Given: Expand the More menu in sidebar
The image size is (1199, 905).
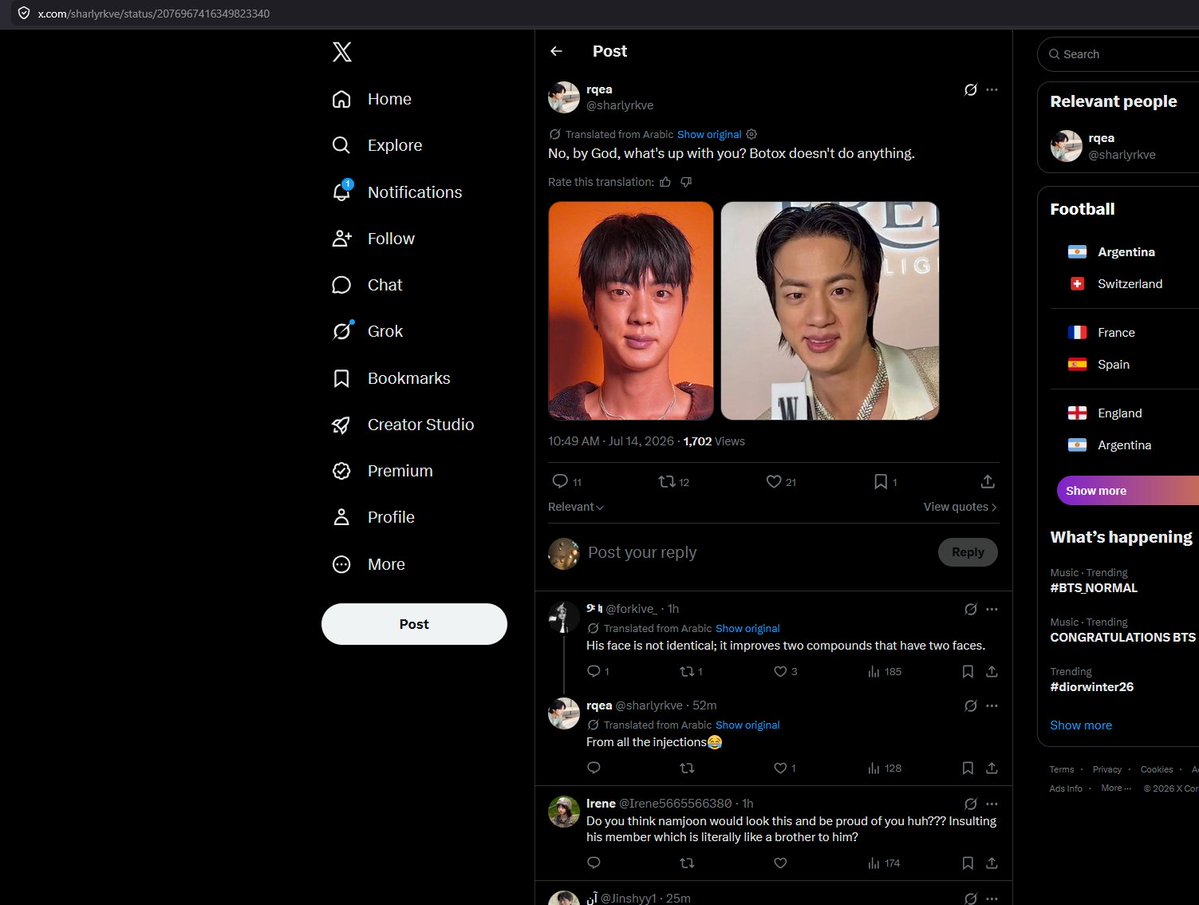Looking at the screenshot, I should (x=369, y=564).
